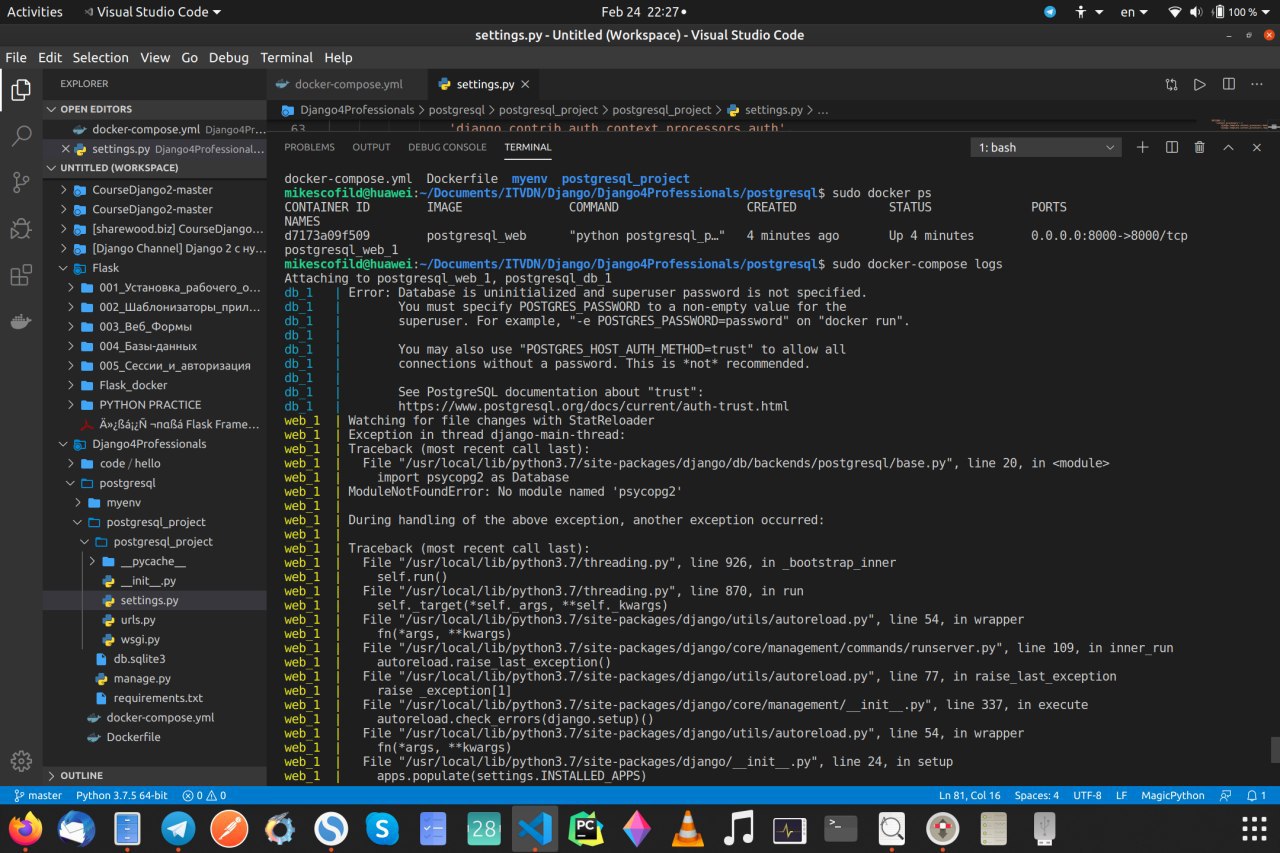Image resolution: width=1280 pixels, height=853 pixels.
Task: Switch to docker-compose.yml editor tab
Action: (347, 85)
